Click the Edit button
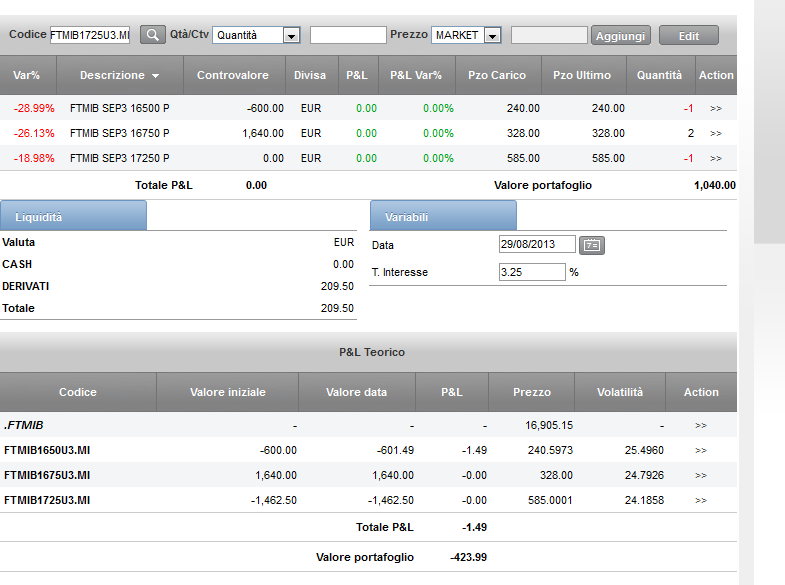 click(x=689, y=36)
